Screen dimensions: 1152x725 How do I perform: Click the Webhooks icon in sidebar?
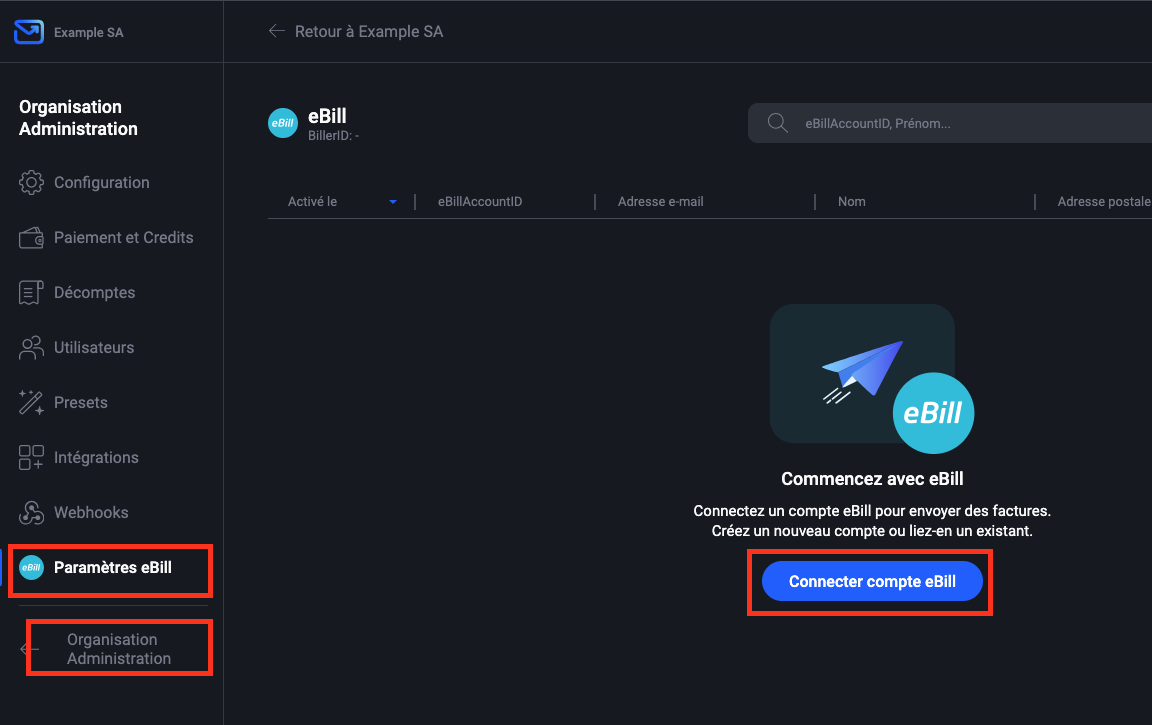[31, 512]
